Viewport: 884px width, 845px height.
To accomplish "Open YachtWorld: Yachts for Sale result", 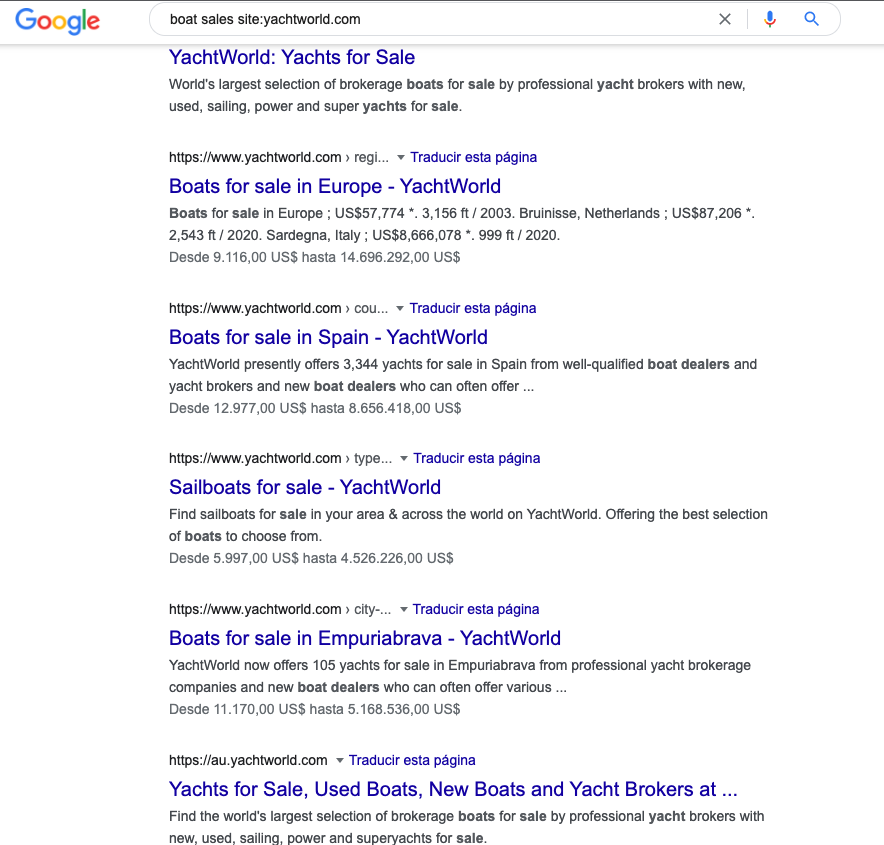I will click(292, 57).
